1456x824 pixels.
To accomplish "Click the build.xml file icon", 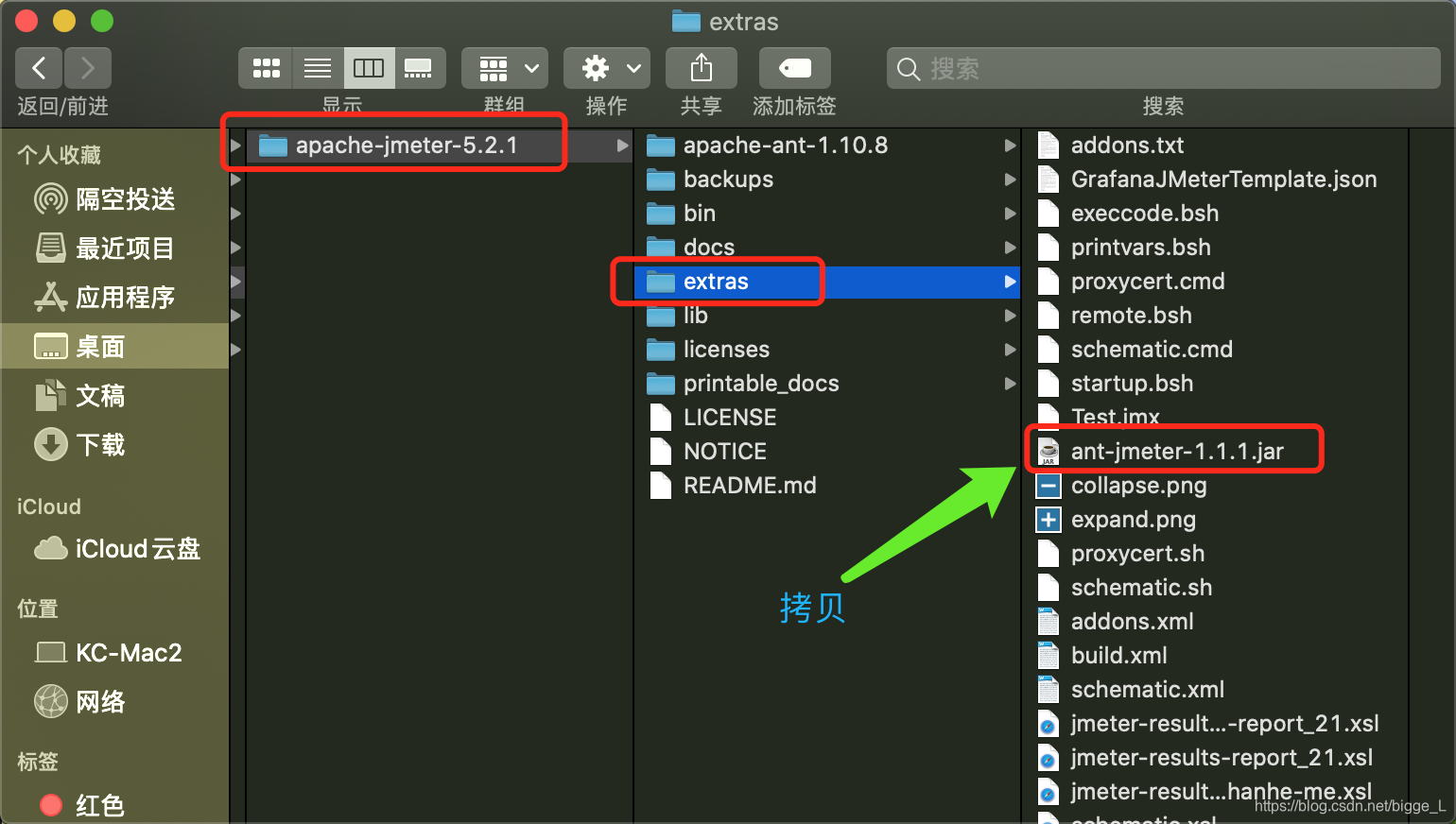I will tap(1049, 656).
